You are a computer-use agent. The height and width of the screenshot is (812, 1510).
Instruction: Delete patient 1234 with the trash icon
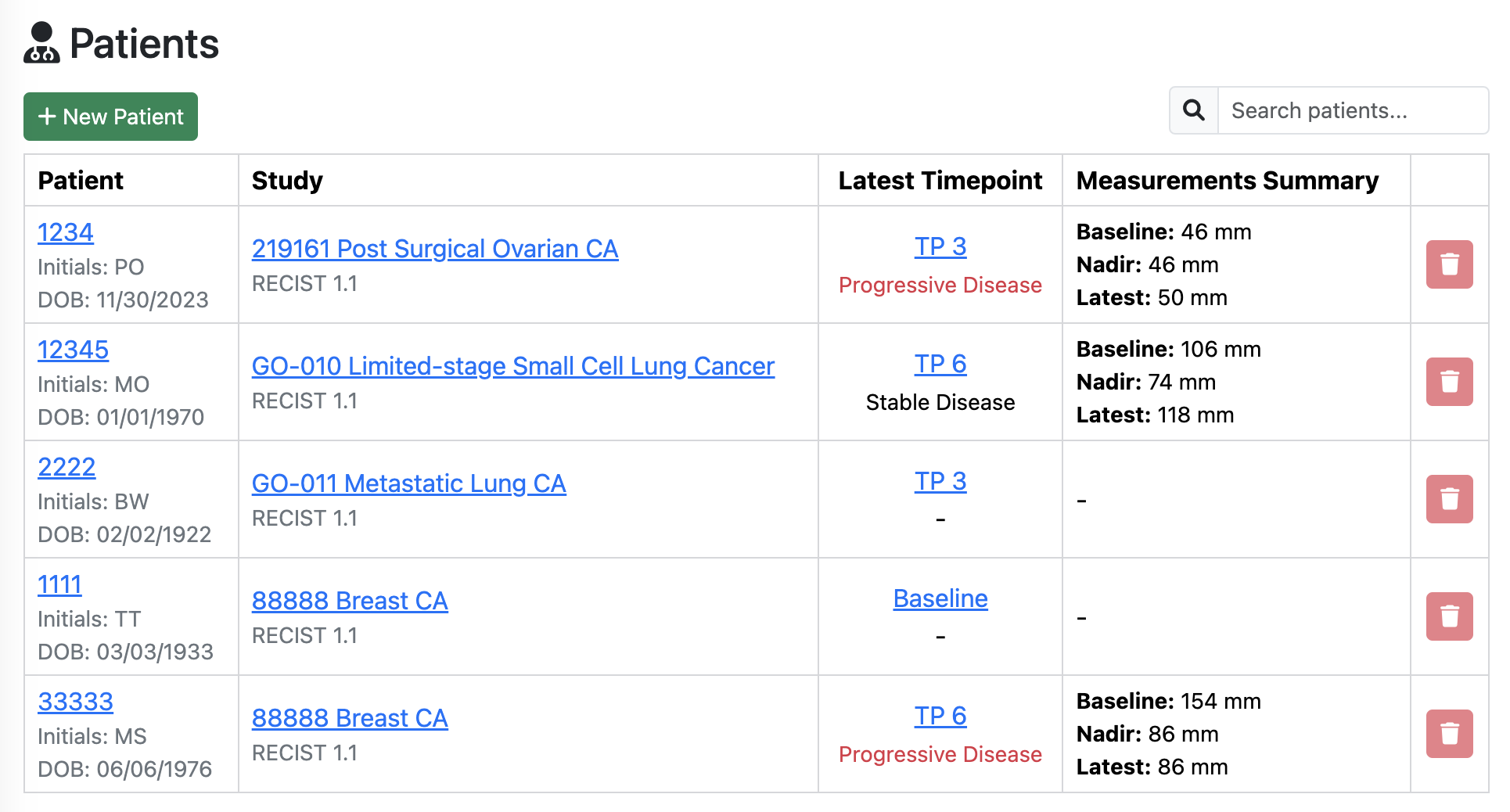[x=1449, y=264]
